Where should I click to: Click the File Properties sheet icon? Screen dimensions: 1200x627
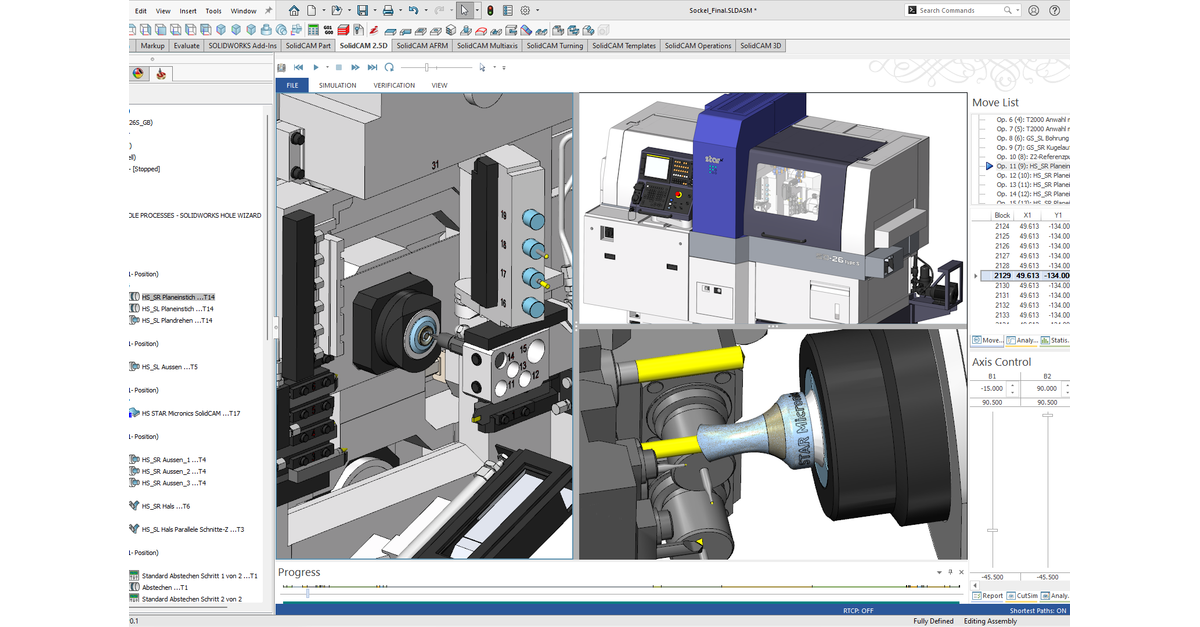click(508, 10)
